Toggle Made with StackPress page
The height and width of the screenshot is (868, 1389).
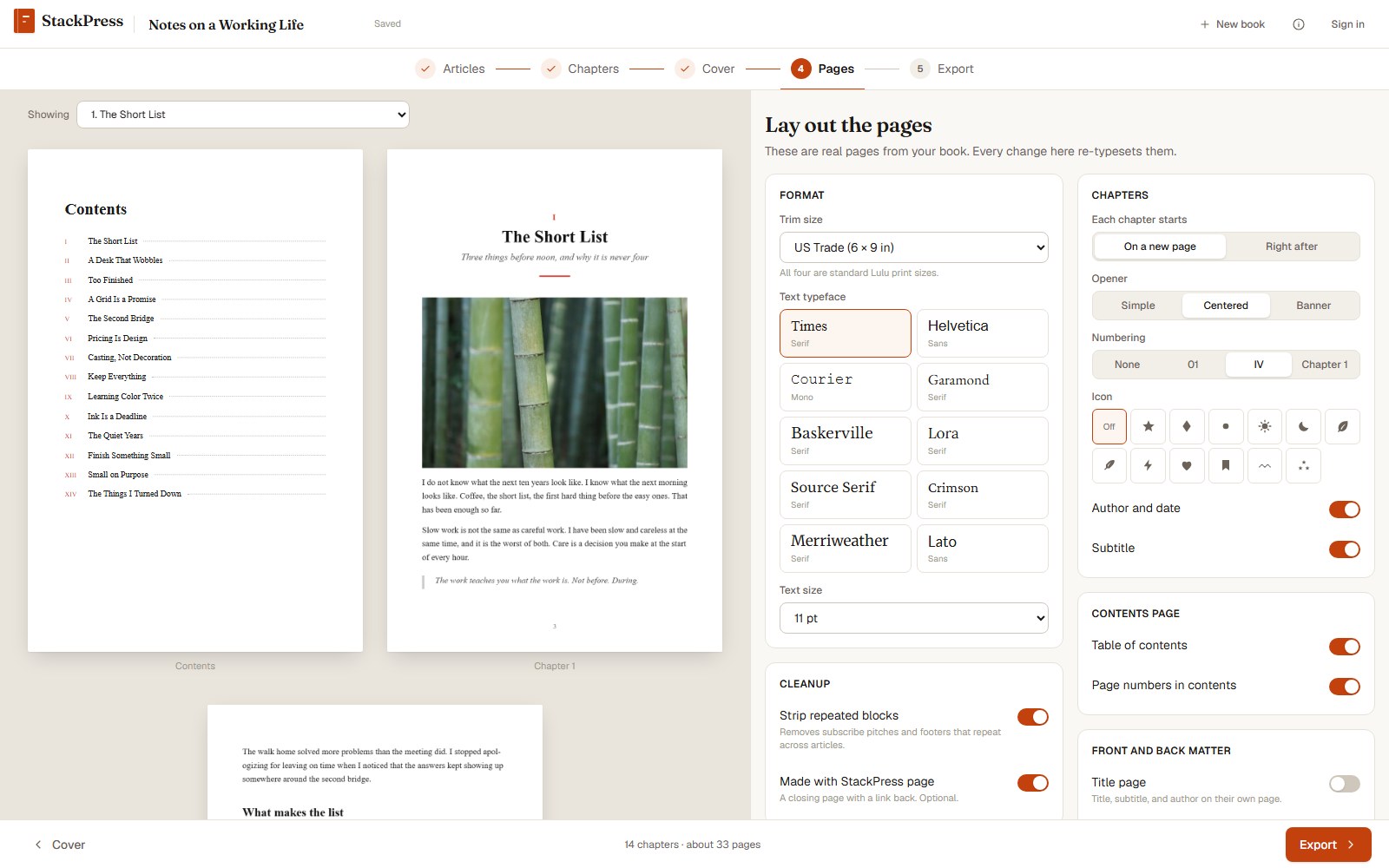[1033, 783]
